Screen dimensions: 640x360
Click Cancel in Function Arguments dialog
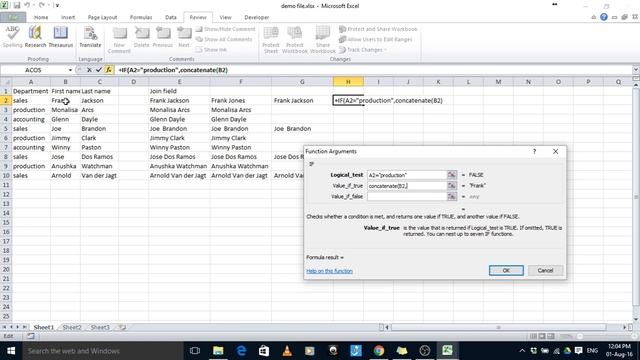(x=545, y=271)
